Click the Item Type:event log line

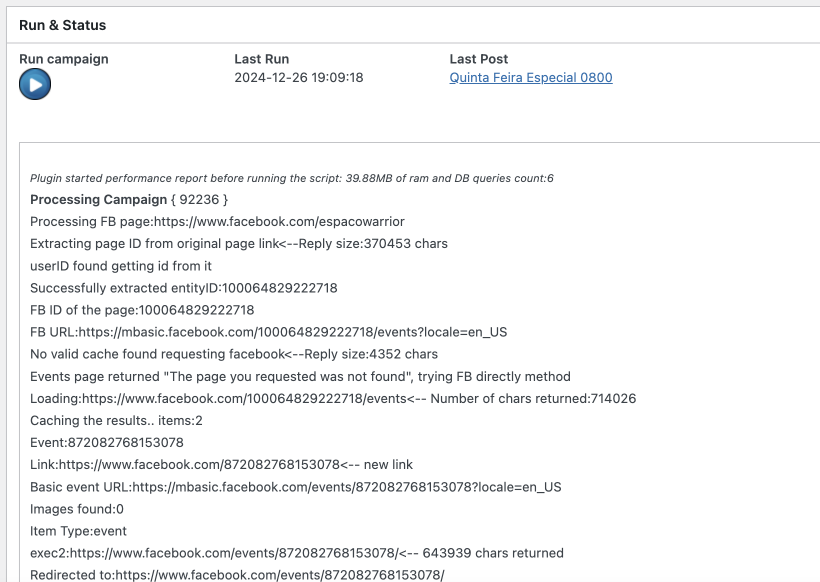tap(78, 531)
